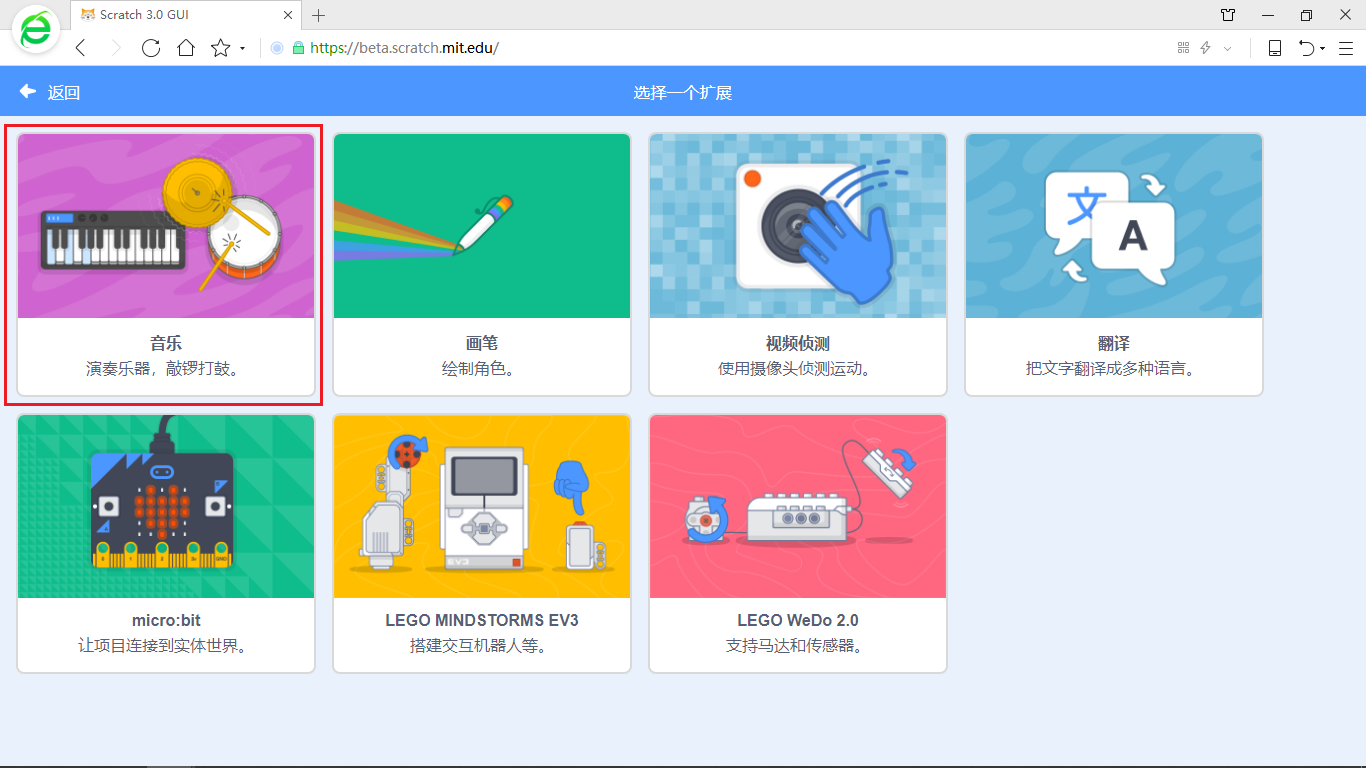Click description 搭建交互机器人等。
The image size is (1366, 768).
coord(482,646)
